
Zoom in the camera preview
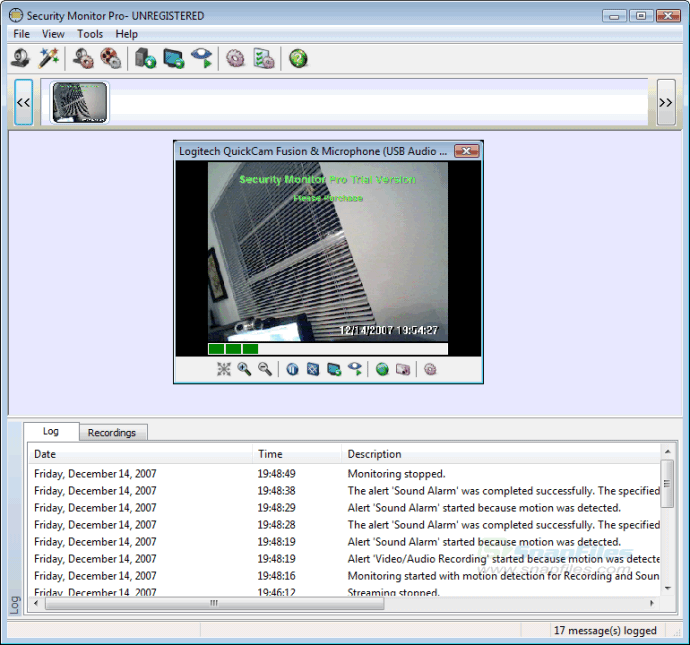pos(244,369)
